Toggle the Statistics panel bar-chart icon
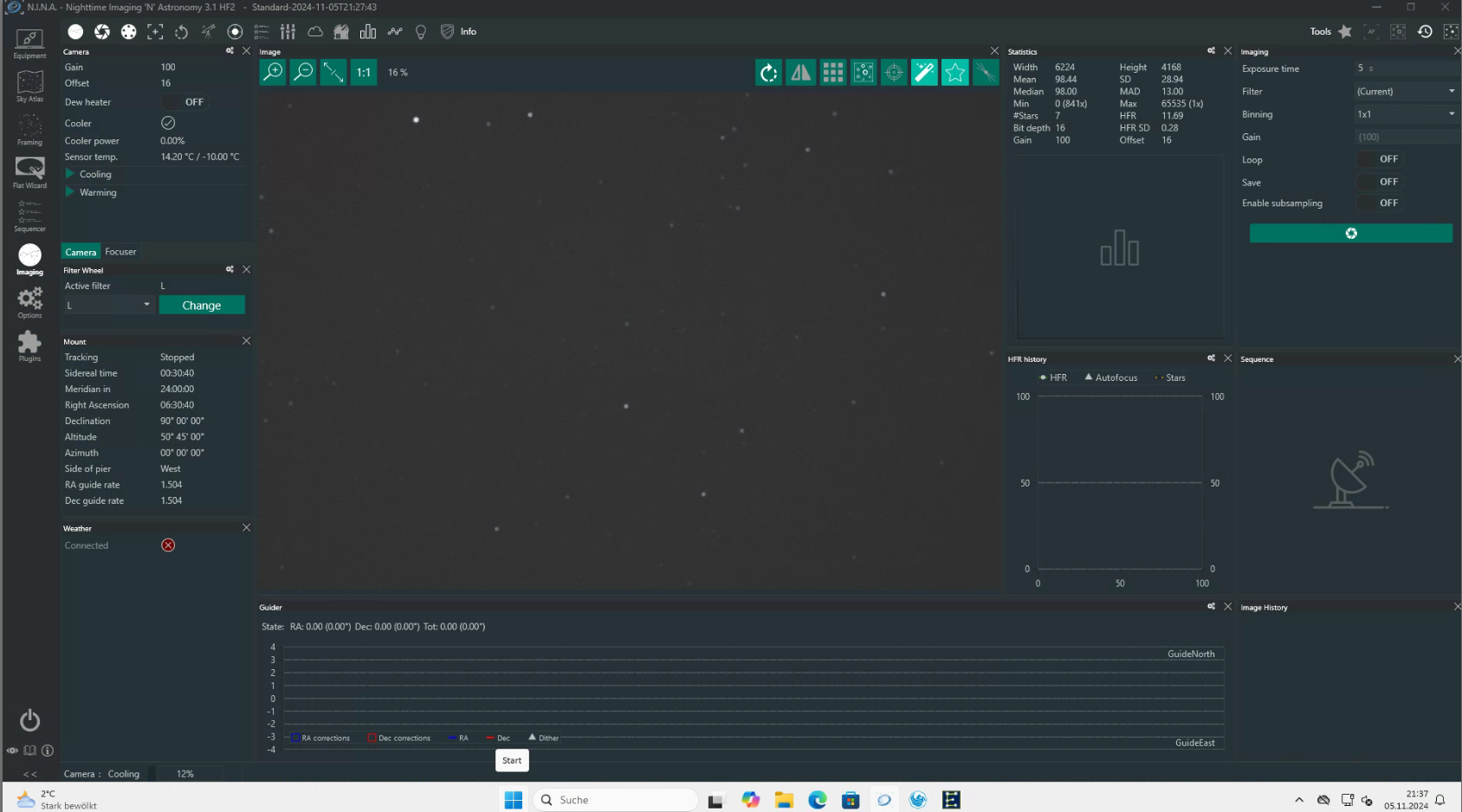 (368, 32)
